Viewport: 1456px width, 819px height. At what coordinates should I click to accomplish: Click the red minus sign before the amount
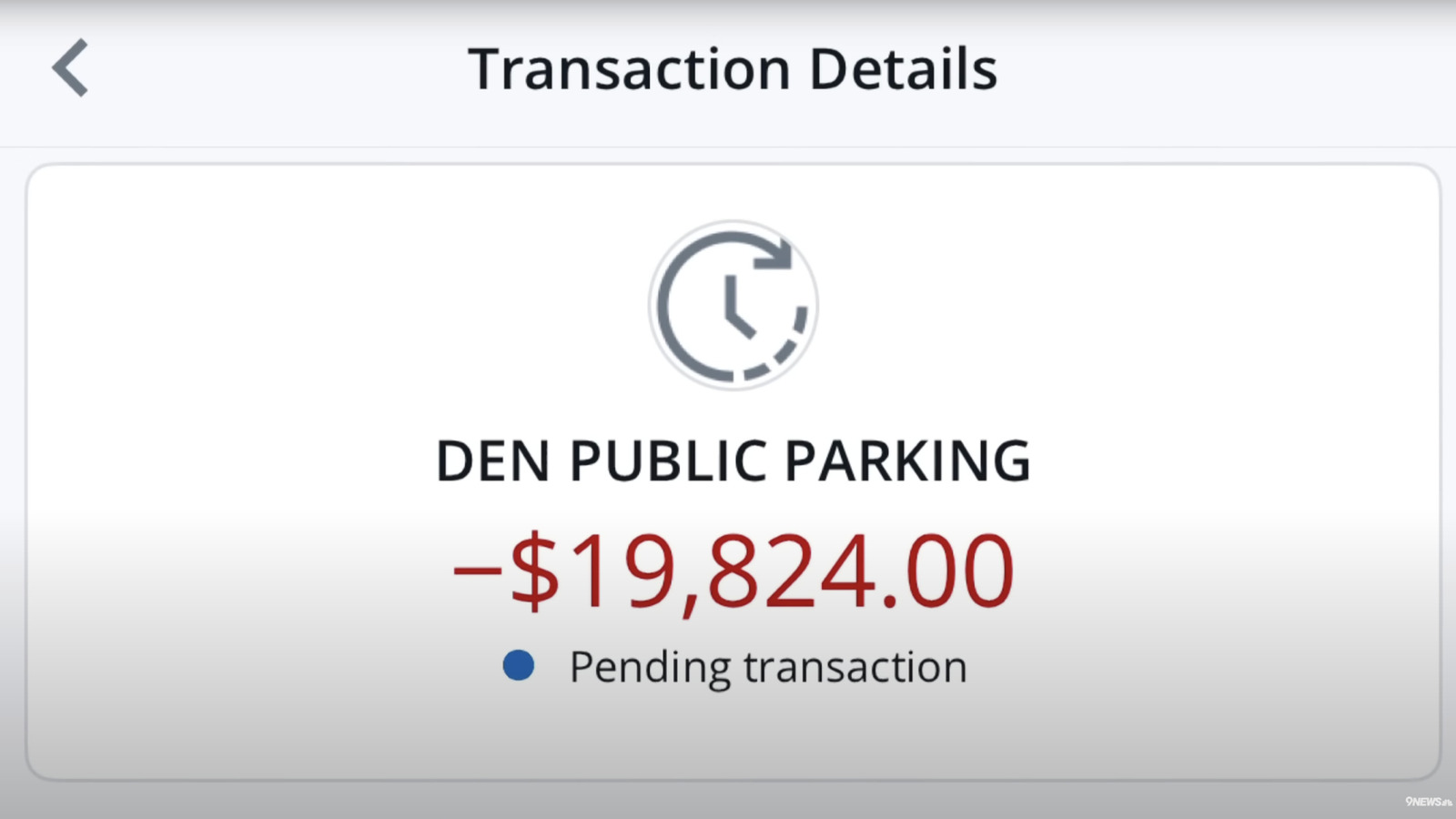[x=477, y=570]
